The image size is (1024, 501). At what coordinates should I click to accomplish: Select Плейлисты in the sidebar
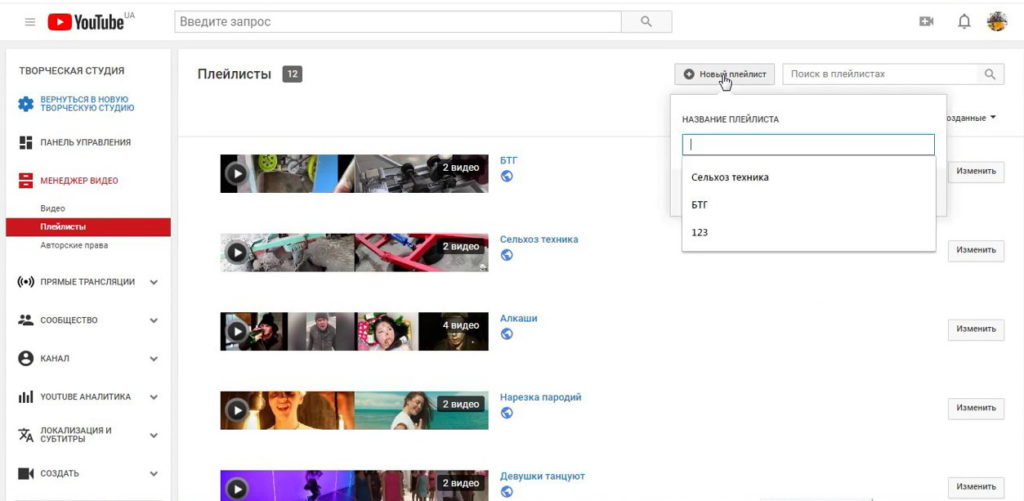(x=62, y=227)
